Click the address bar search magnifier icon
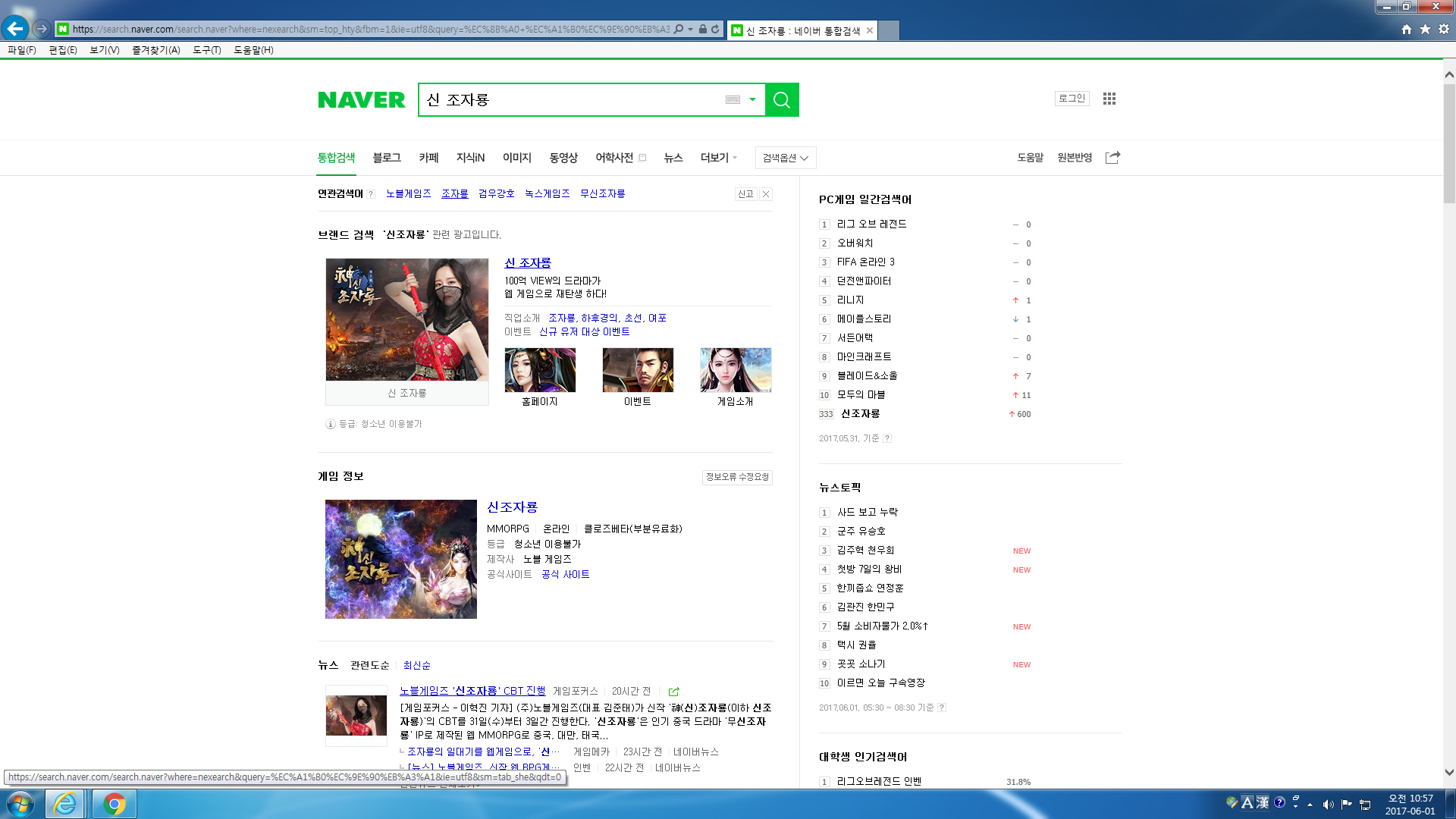 click(x=679, y=29)
